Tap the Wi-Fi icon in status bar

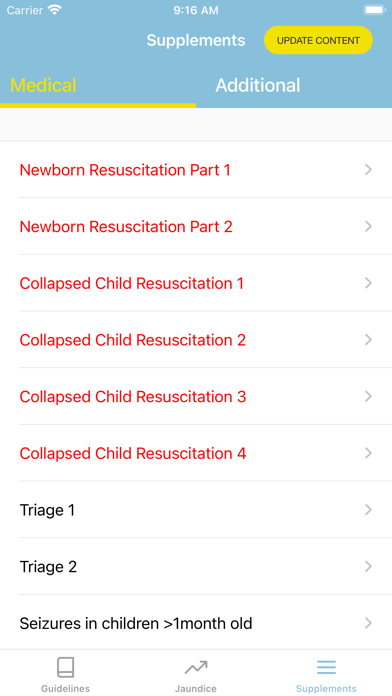point(55,10)
